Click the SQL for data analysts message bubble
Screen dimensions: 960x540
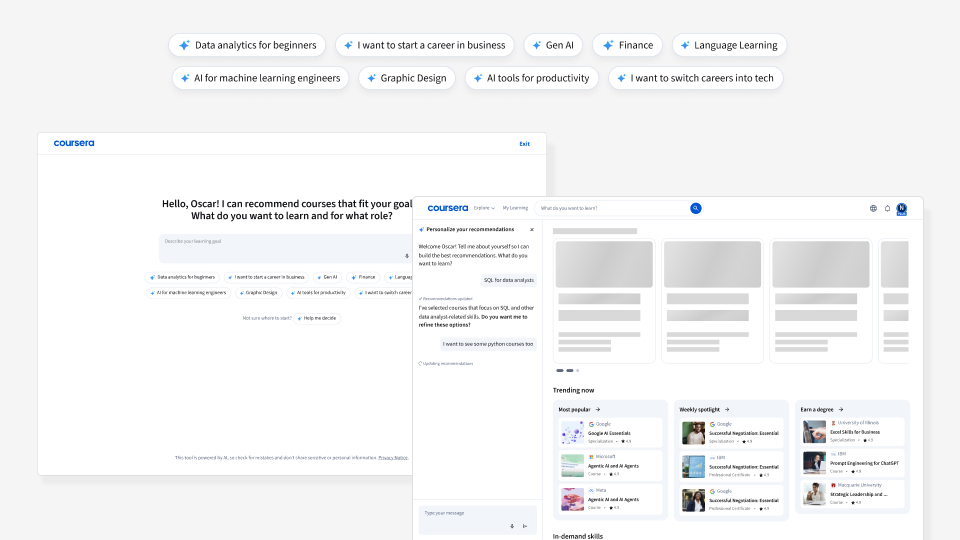[x=509, y=280]
